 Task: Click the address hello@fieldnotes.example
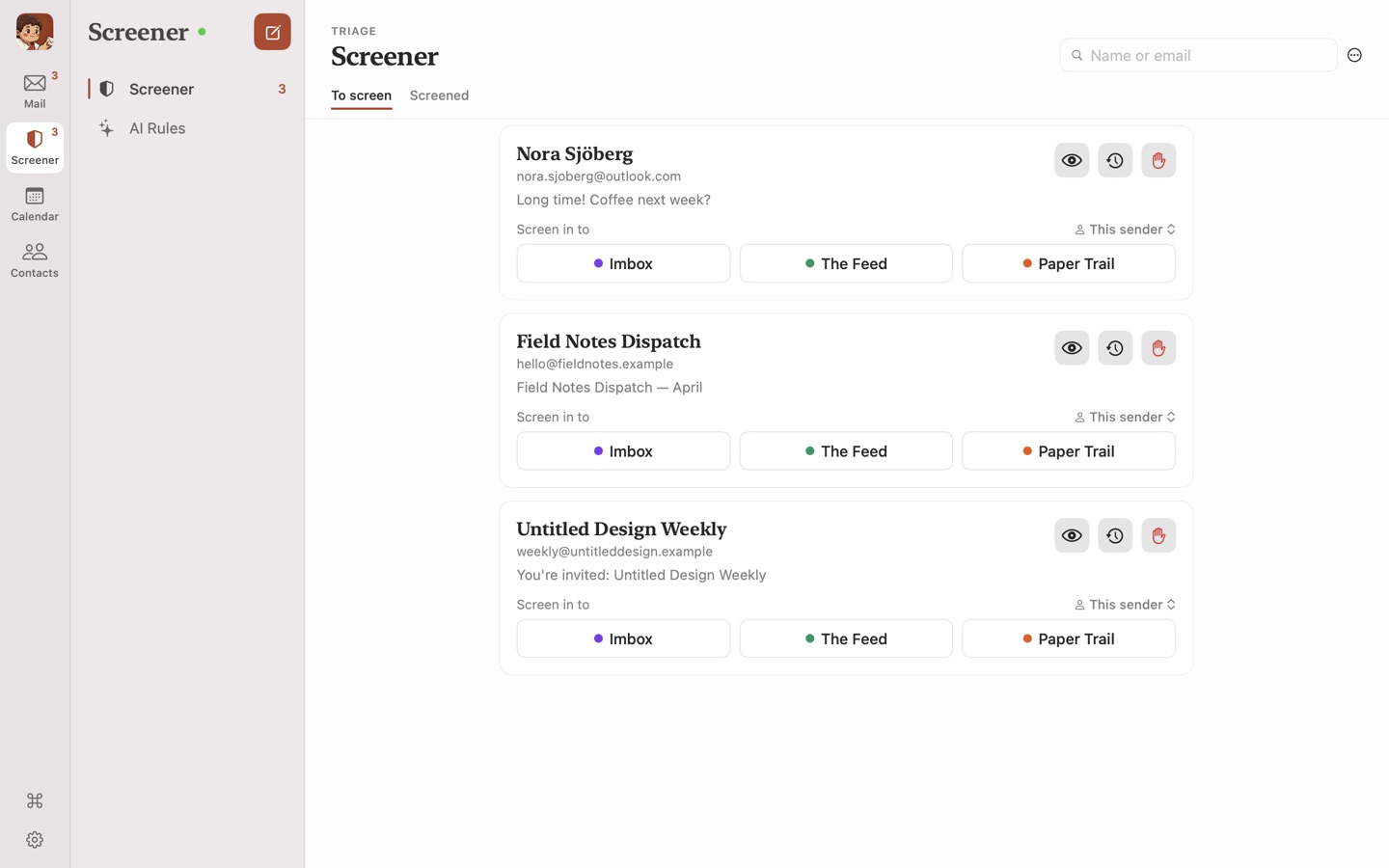tap(594, 364)
